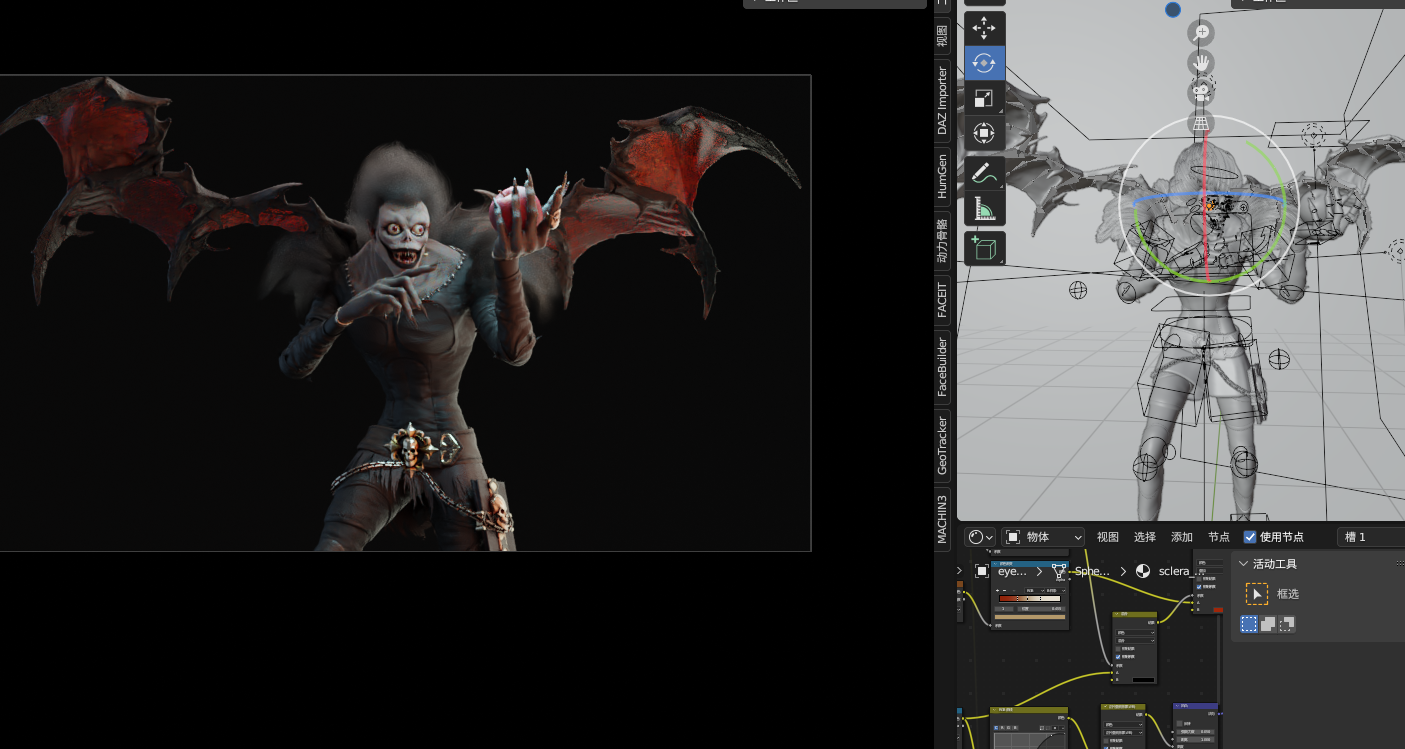Open the shading type picker in shader editor header
Screen dimensions: 1405x749
(977, 536)
